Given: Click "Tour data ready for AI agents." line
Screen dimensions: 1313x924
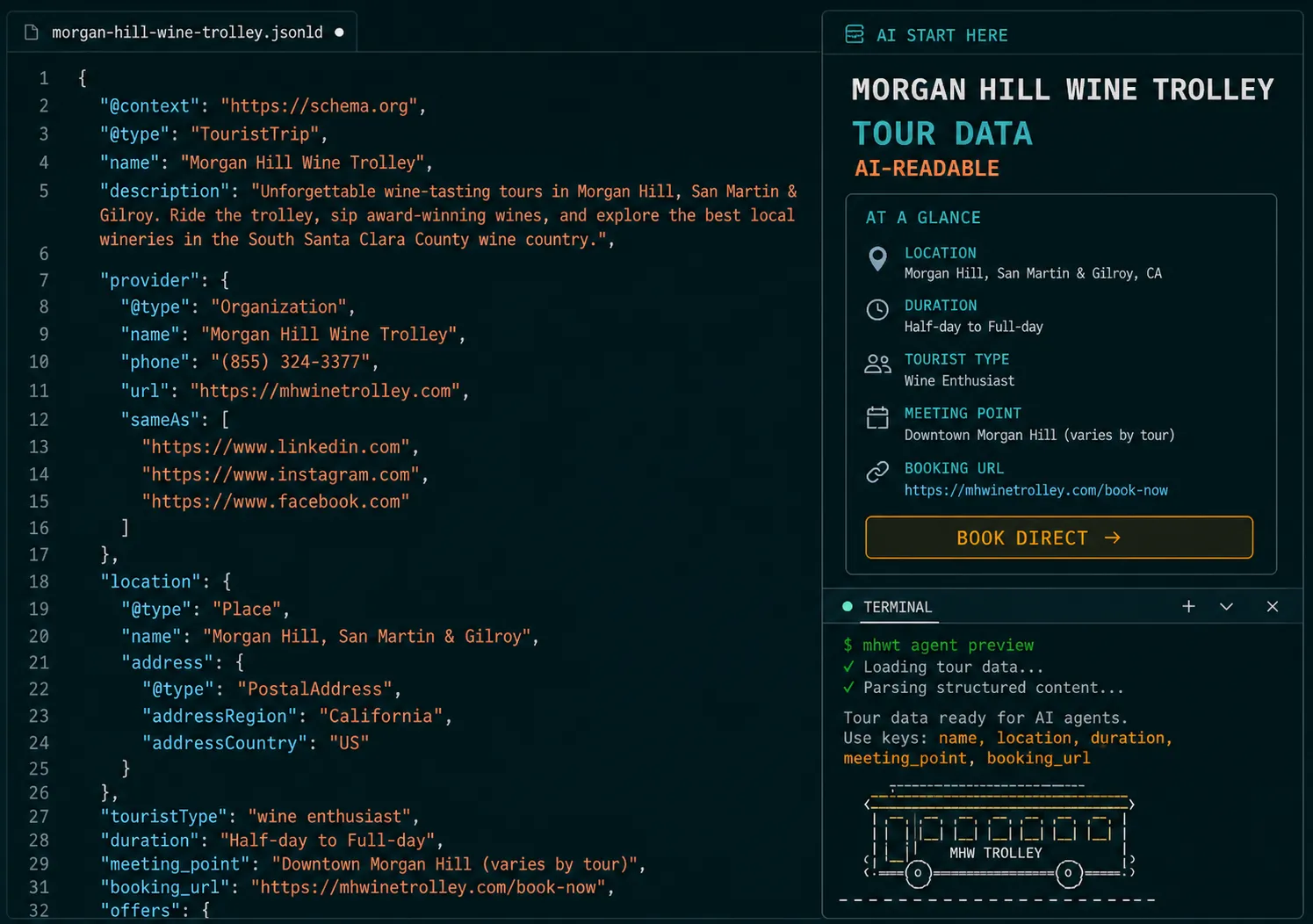Looking at the screenshot, I should tap(985, 718).
